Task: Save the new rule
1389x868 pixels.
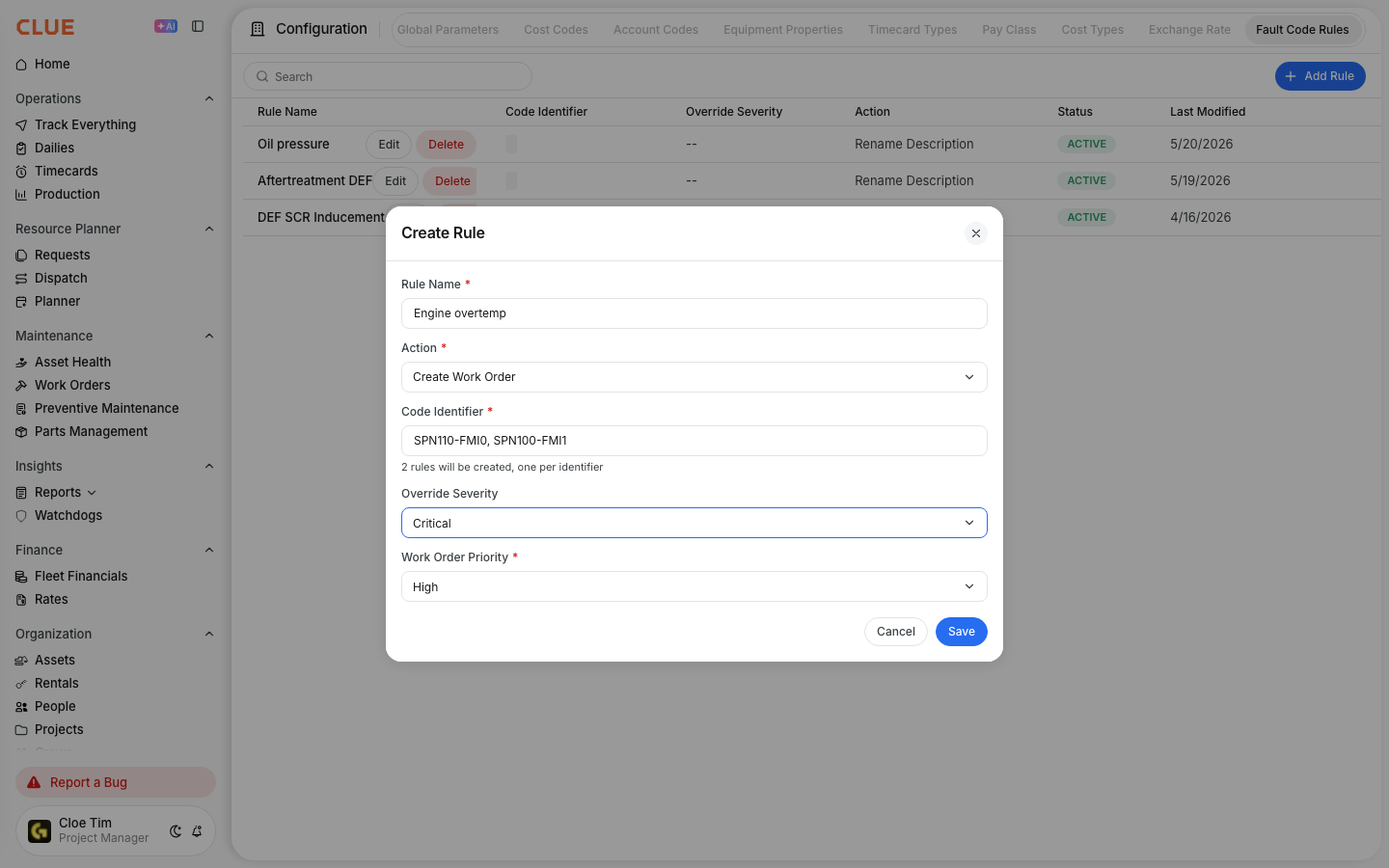Action: [962, 632]
